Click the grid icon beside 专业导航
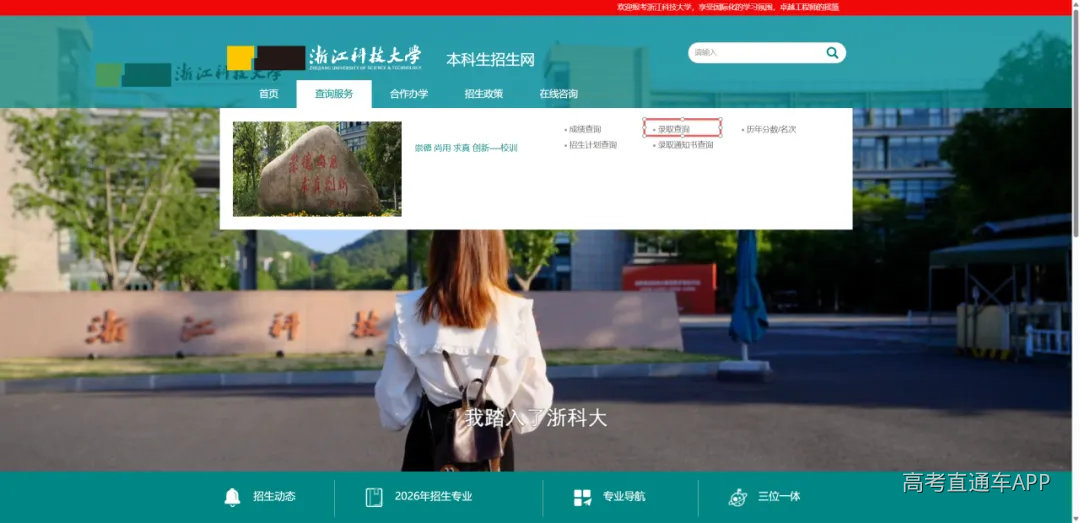Image resolution: width=1080 pixels, height=523 pixels. (x=583, y=498)
